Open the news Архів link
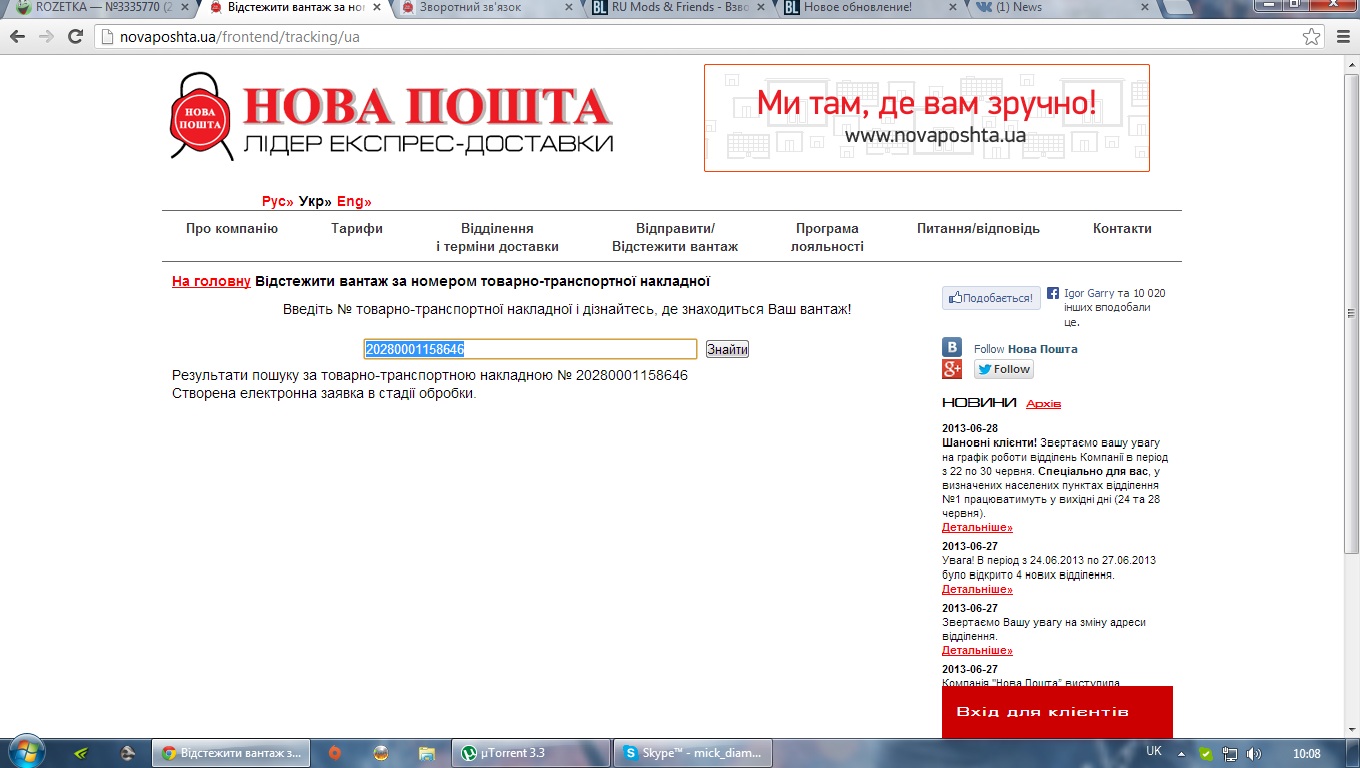This screenshot has height=768, width=1360. 1043,404
